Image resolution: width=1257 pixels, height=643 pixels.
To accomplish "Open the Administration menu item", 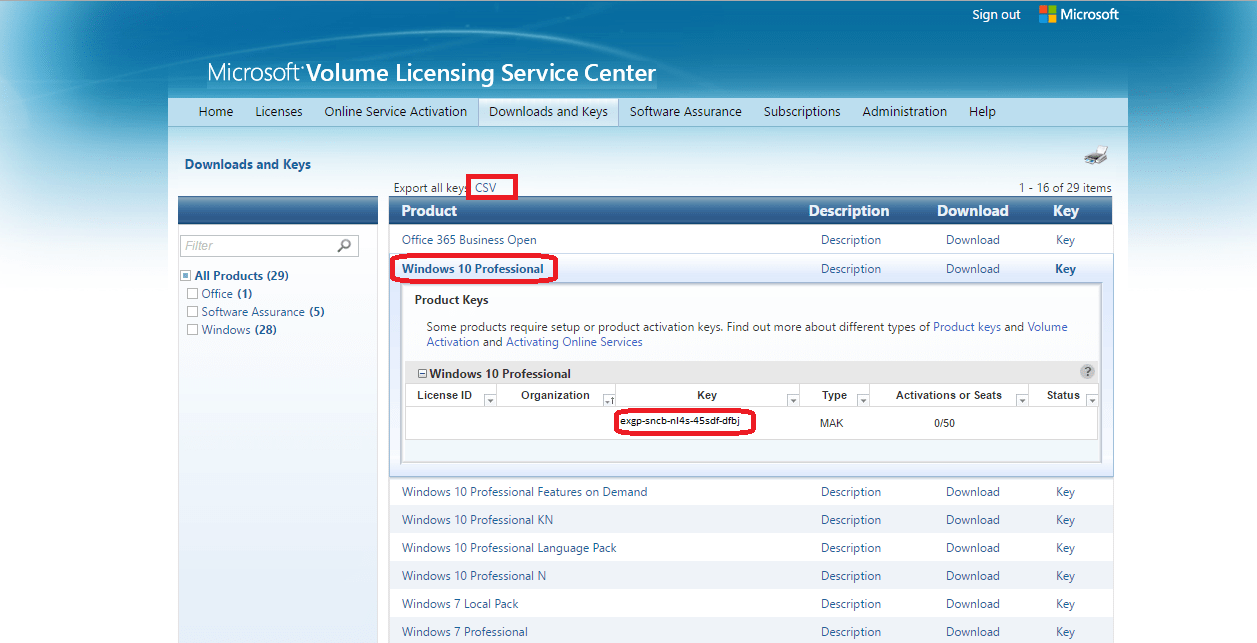I will coord(904,111).
